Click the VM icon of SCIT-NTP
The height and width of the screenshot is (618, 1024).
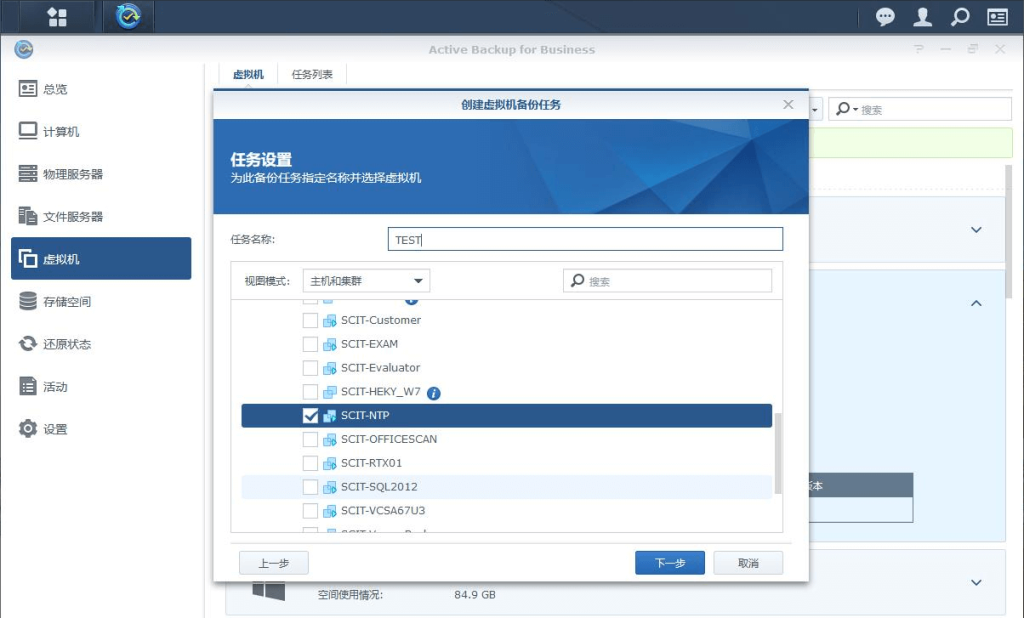point(330,415)
